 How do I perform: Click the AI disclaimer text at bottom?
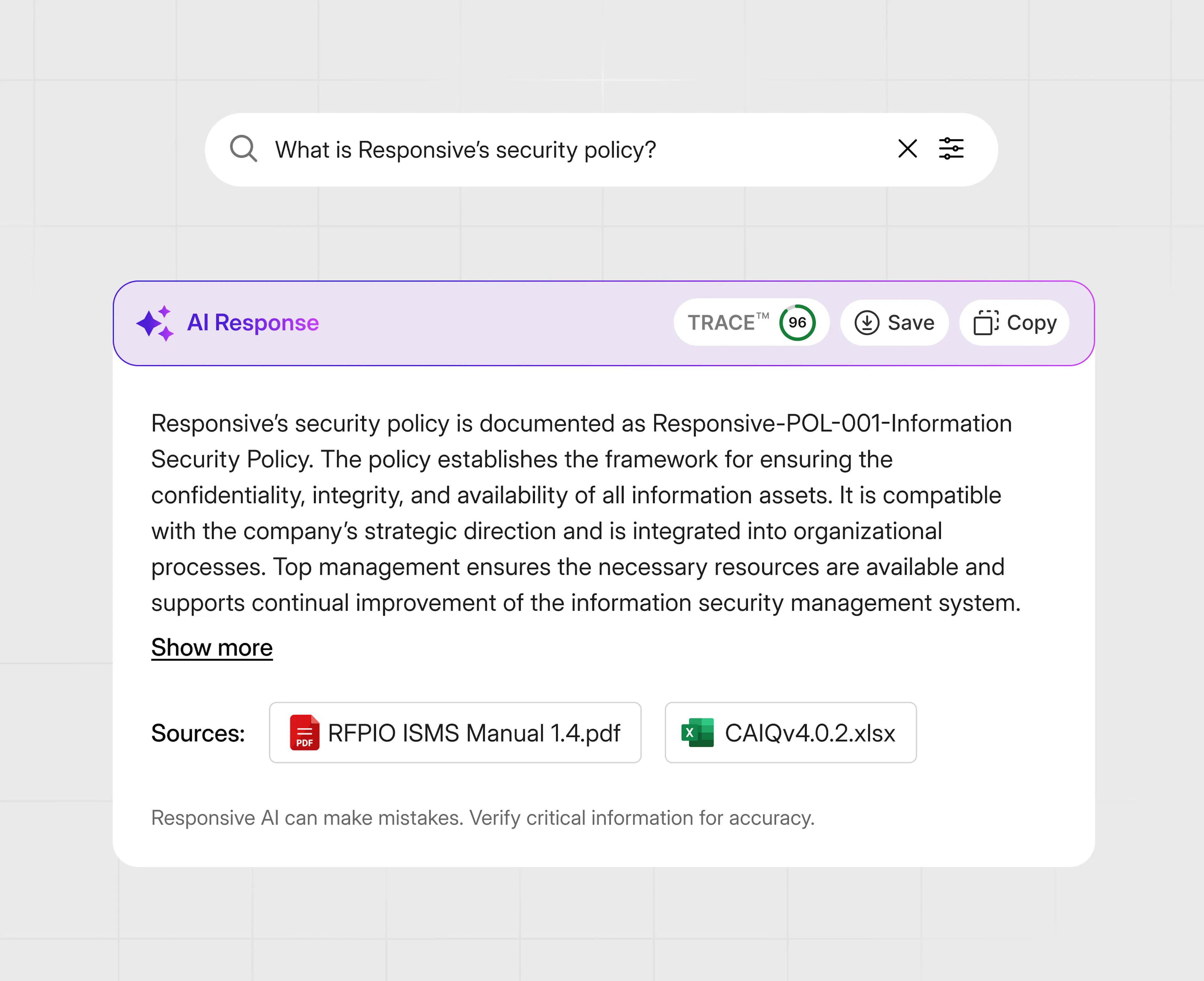[483, 818]
